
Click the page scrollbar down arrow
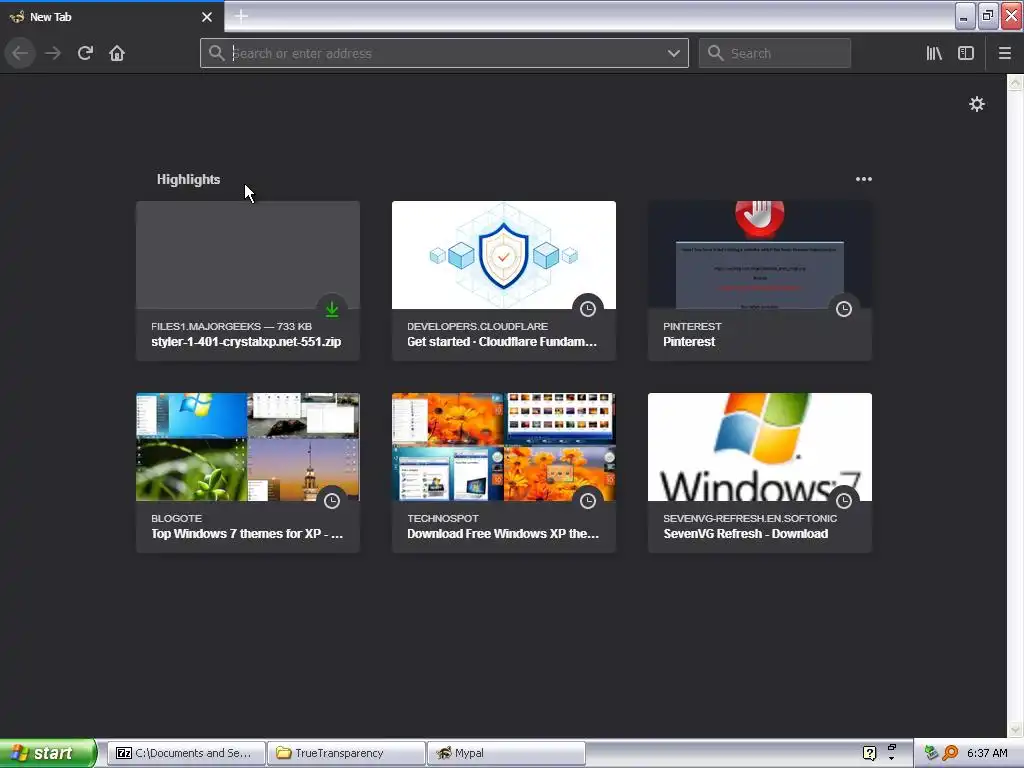click(x=1015, y=729)
